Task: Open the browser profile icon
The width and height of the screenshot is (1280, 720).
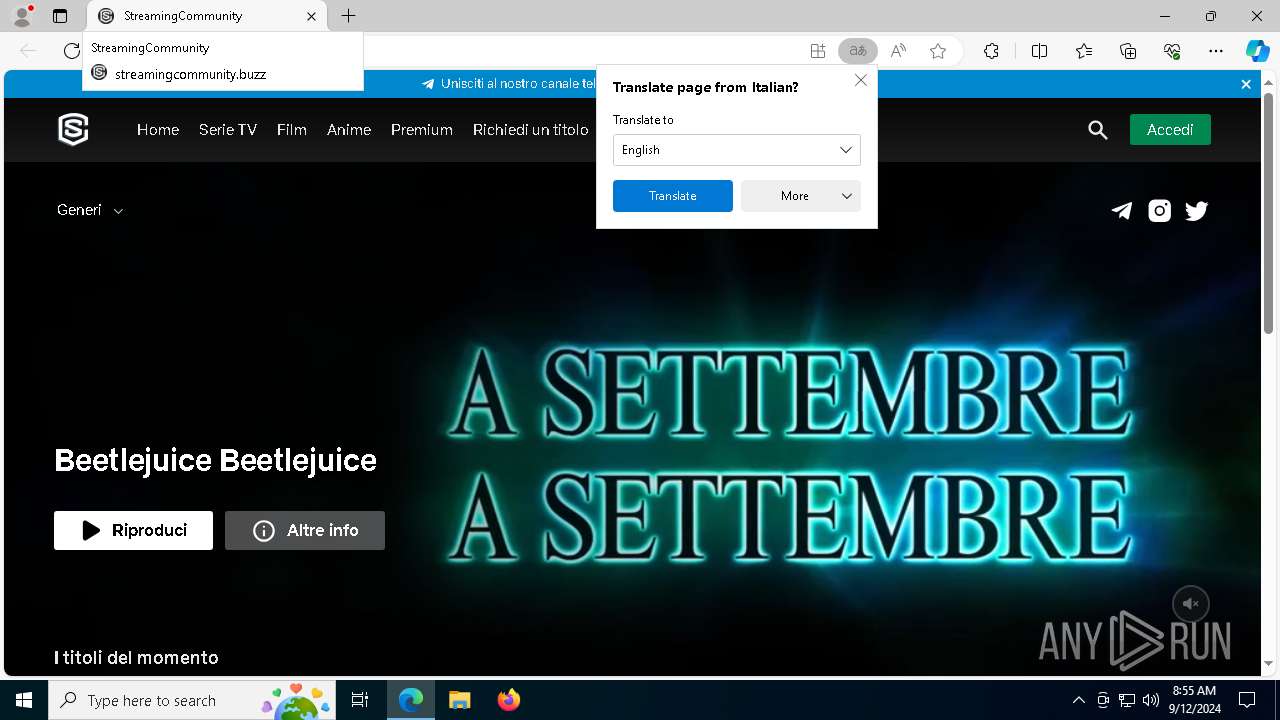Action: click(x=21, y=16)
